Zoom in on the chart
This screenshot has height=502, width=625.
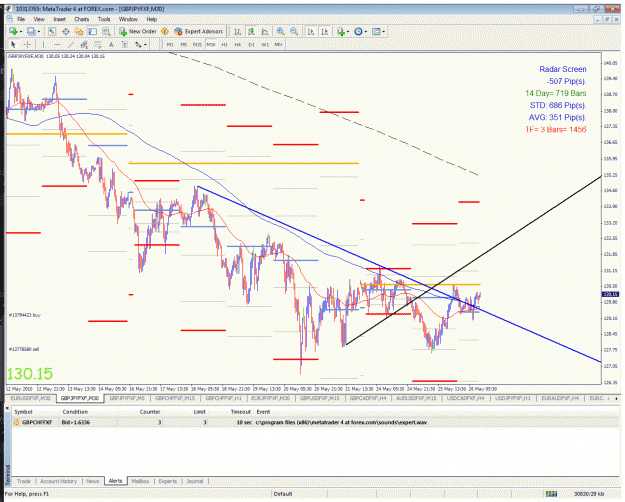tap(281, 31)
